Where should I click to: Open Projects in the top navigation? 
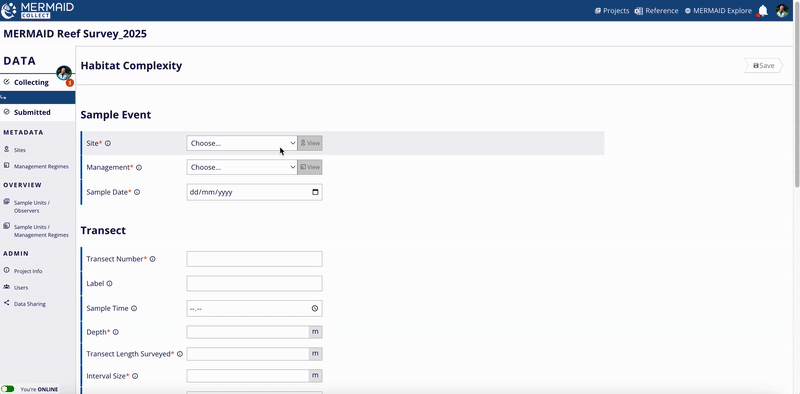612,11
